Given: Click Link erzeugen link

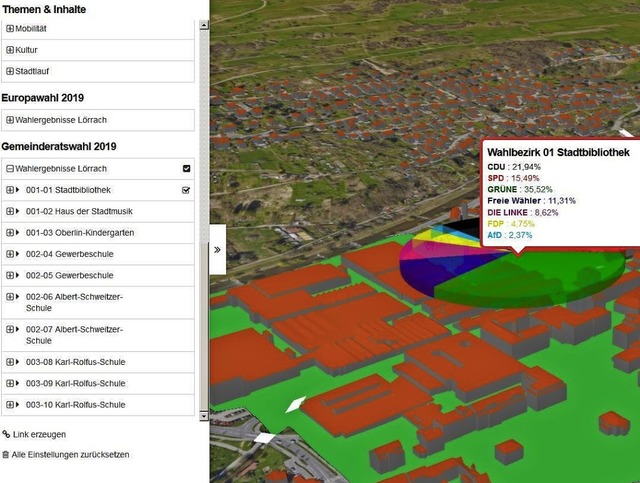Looking at the screenshot, I should [x=39, y=434].
